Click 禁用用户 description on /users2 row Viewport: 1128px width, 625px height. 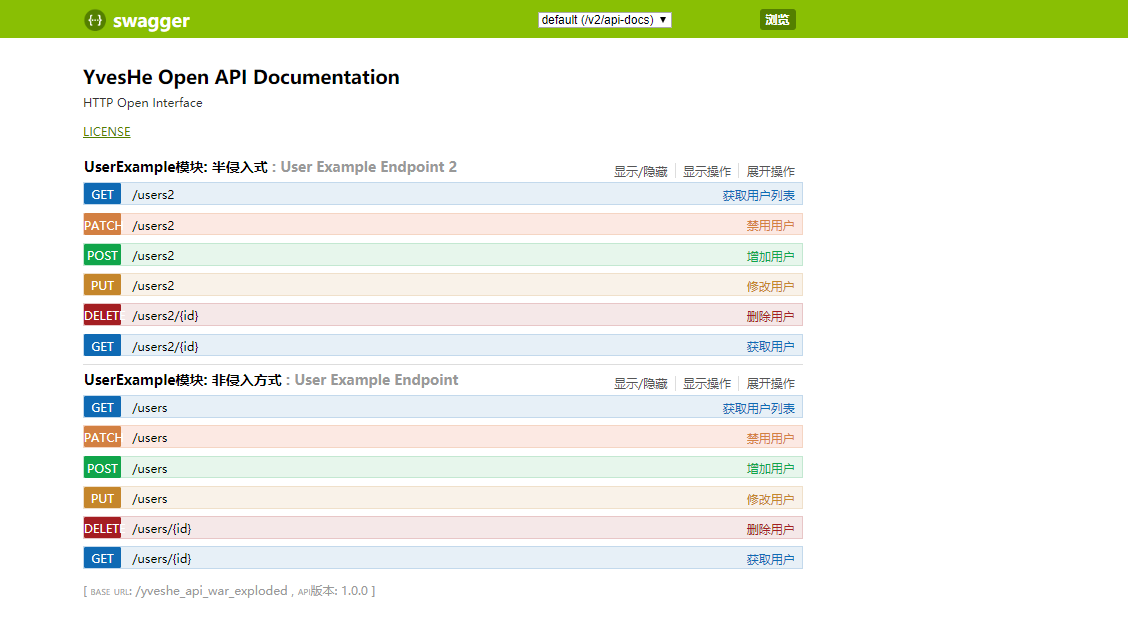coord(770,226)
